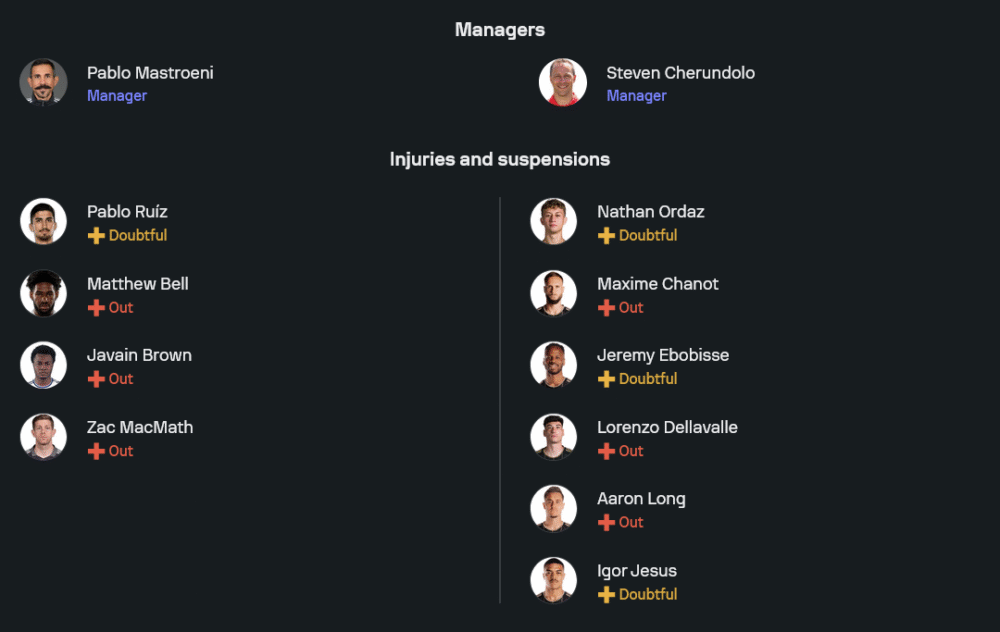
Task: Click the doubtful icon under Igor Jesus
Action: 606,595
